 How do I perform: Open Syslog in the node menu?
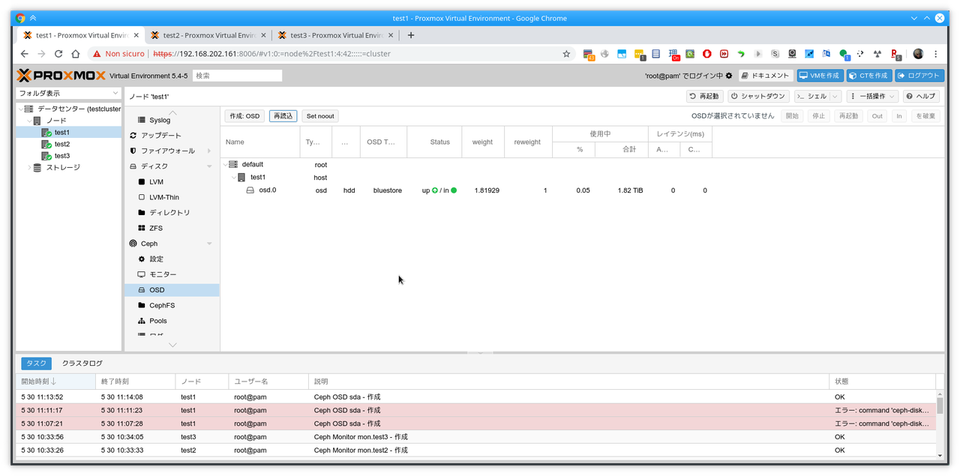(159, 120)
